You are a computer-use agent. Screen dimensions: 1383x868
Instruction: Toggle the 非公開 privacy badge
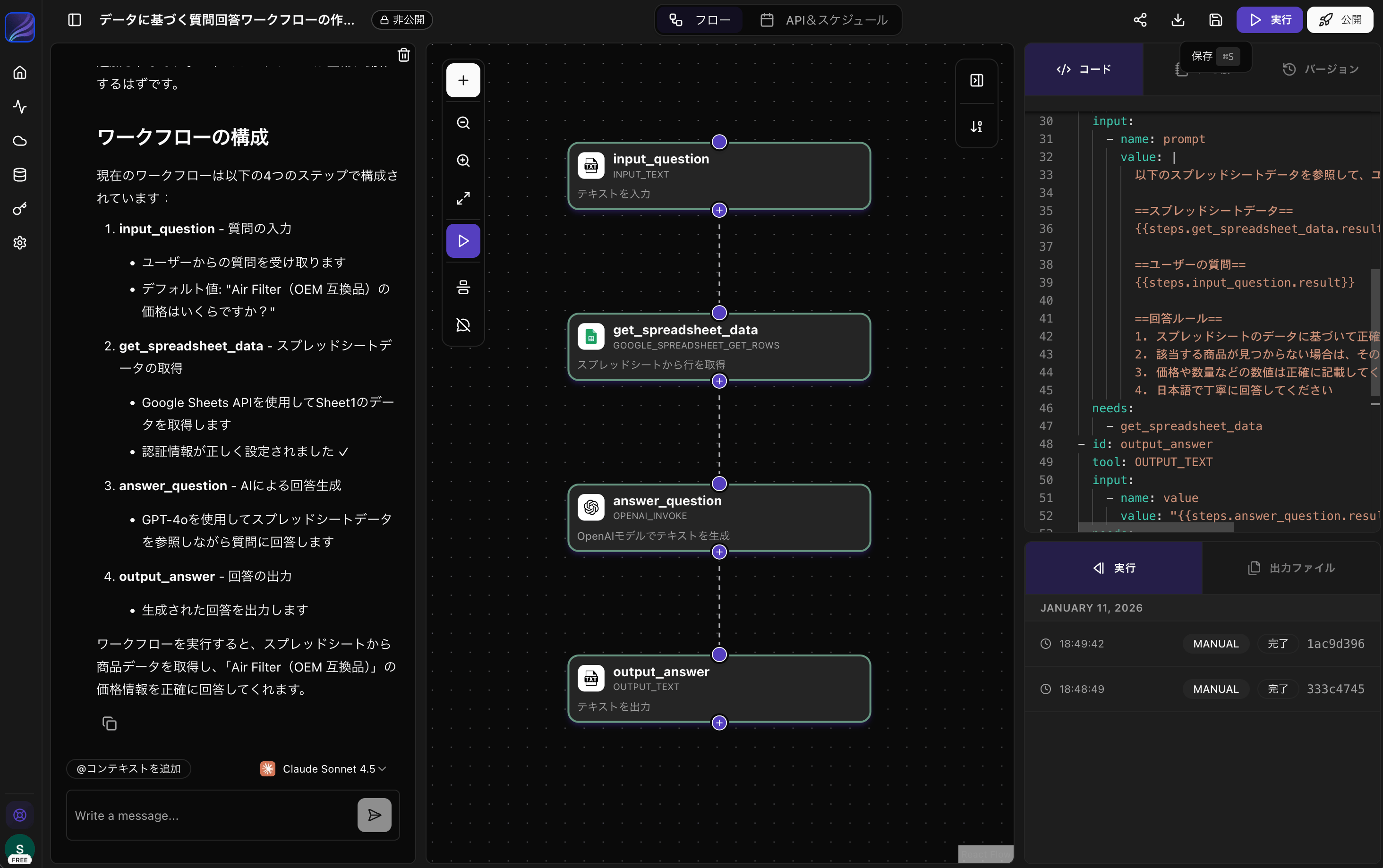[x=402, y=20]
